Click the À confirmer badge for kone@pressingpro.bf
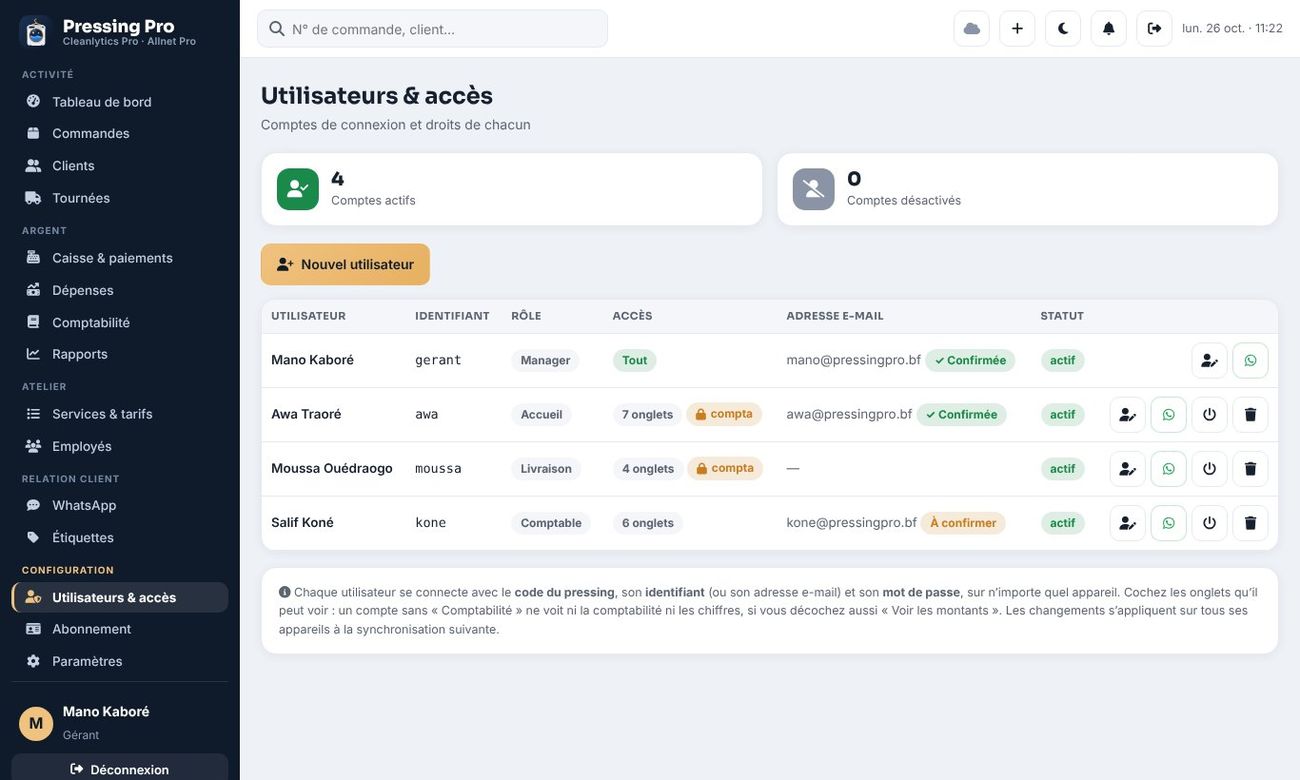 pos(963,523)
